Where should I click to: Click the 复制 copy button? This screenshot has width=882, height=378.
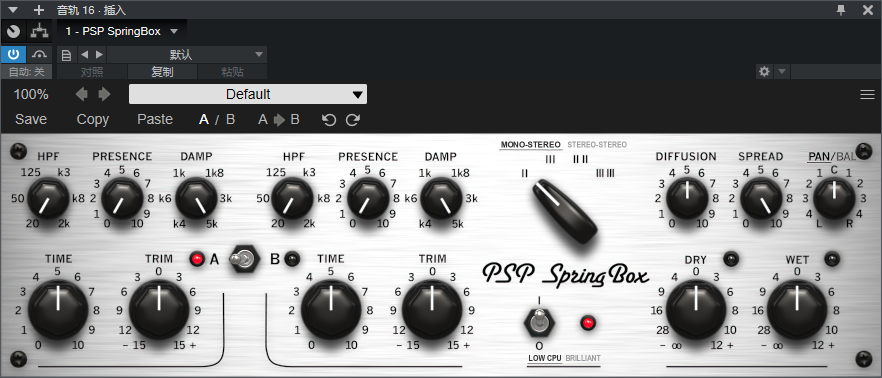click(x=162, y=72)
